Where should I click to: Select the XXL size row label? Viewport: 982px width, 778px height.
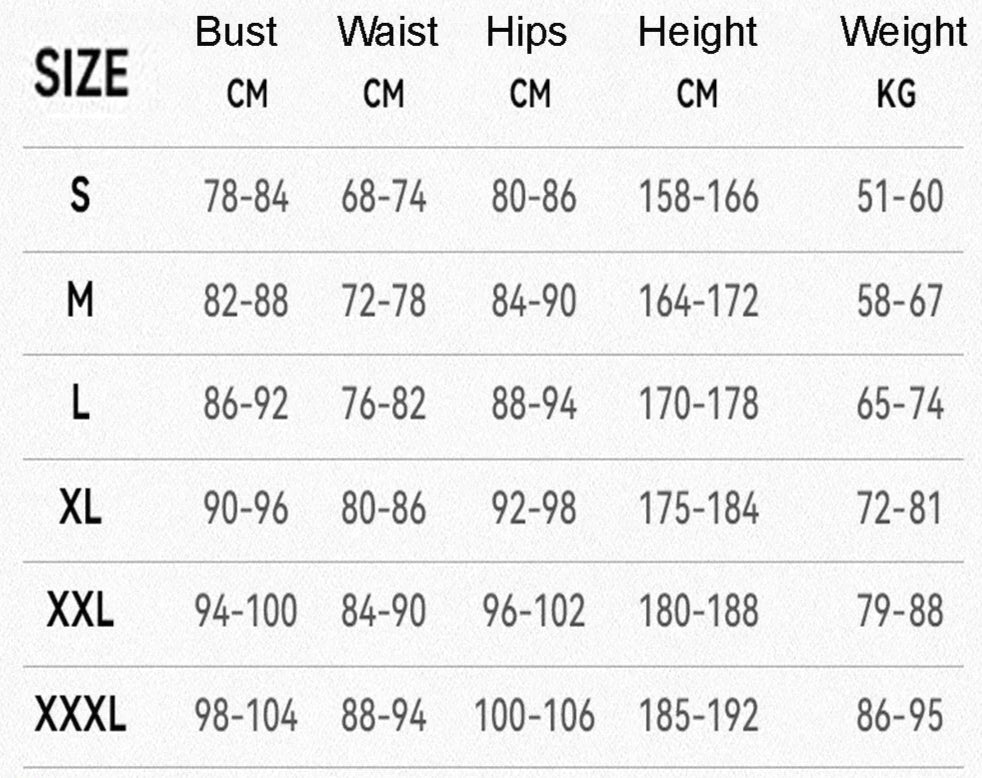click(80, 610)
